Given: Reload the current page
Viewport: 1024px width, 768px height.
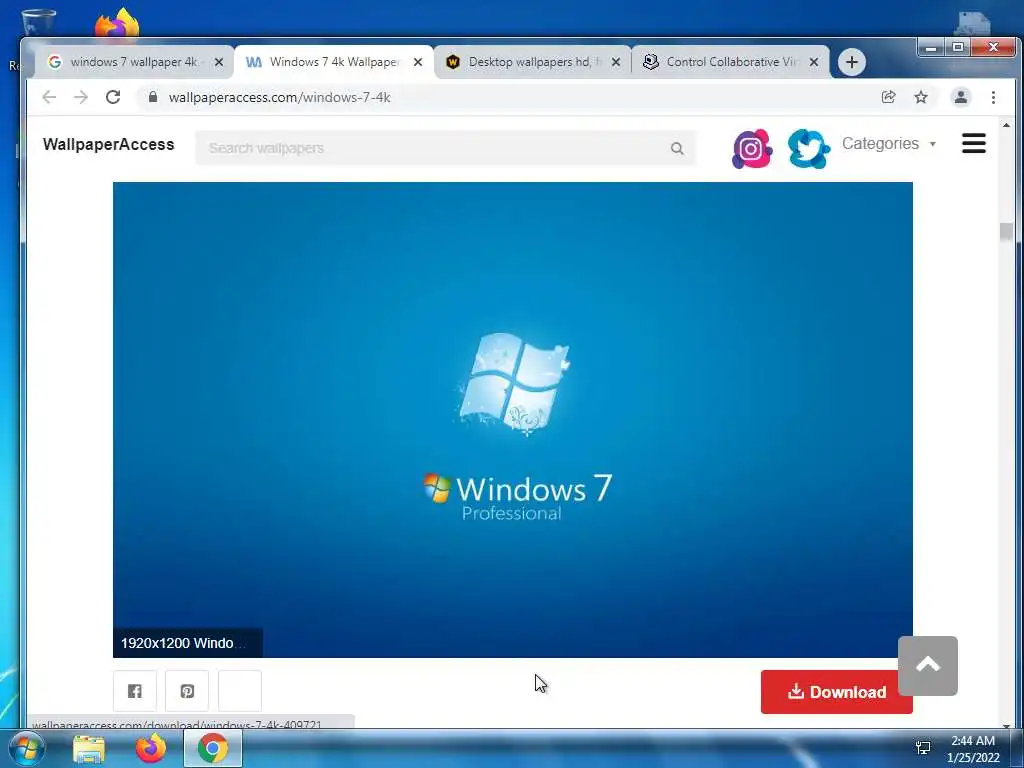Looking at the screenshot, I should [x=113, y=97].
